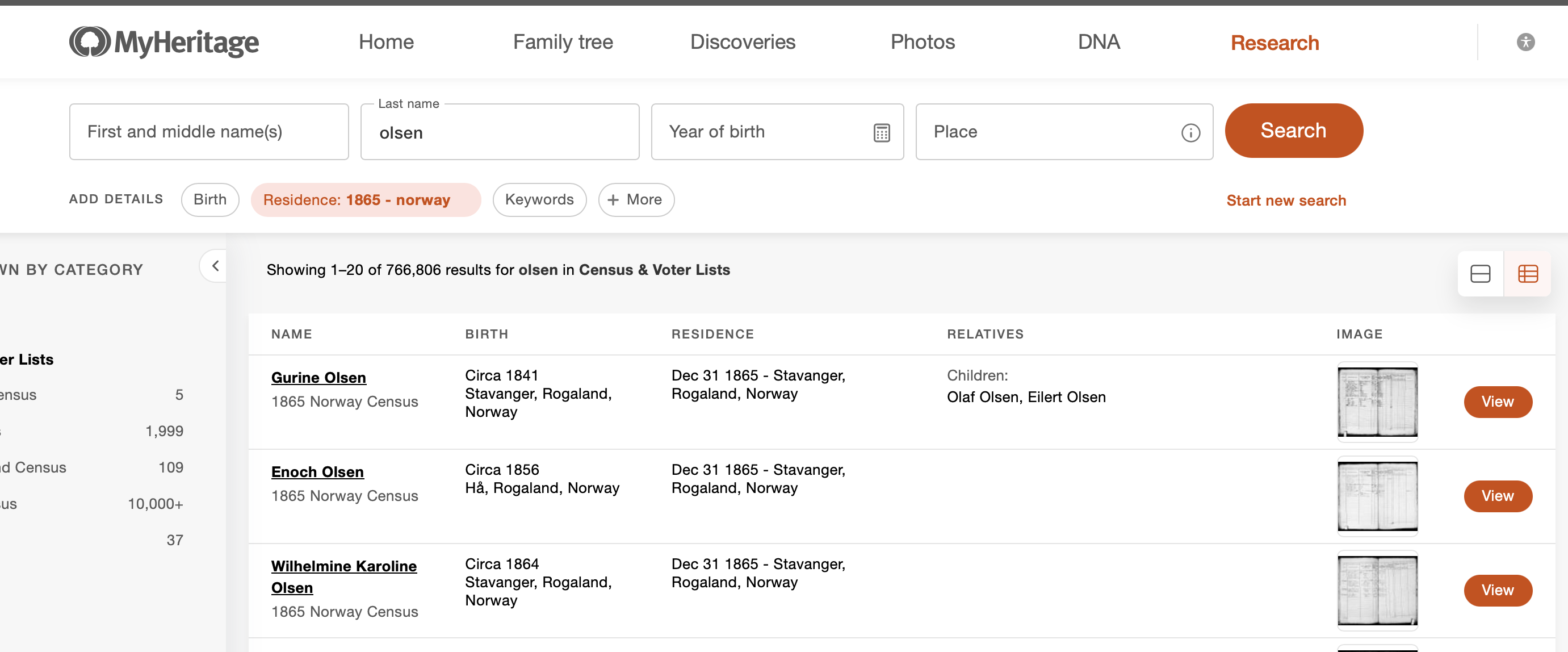Open Enoch Olsen record
The height and width of the screenshot is (652, 1568).
tap(318, 472)
